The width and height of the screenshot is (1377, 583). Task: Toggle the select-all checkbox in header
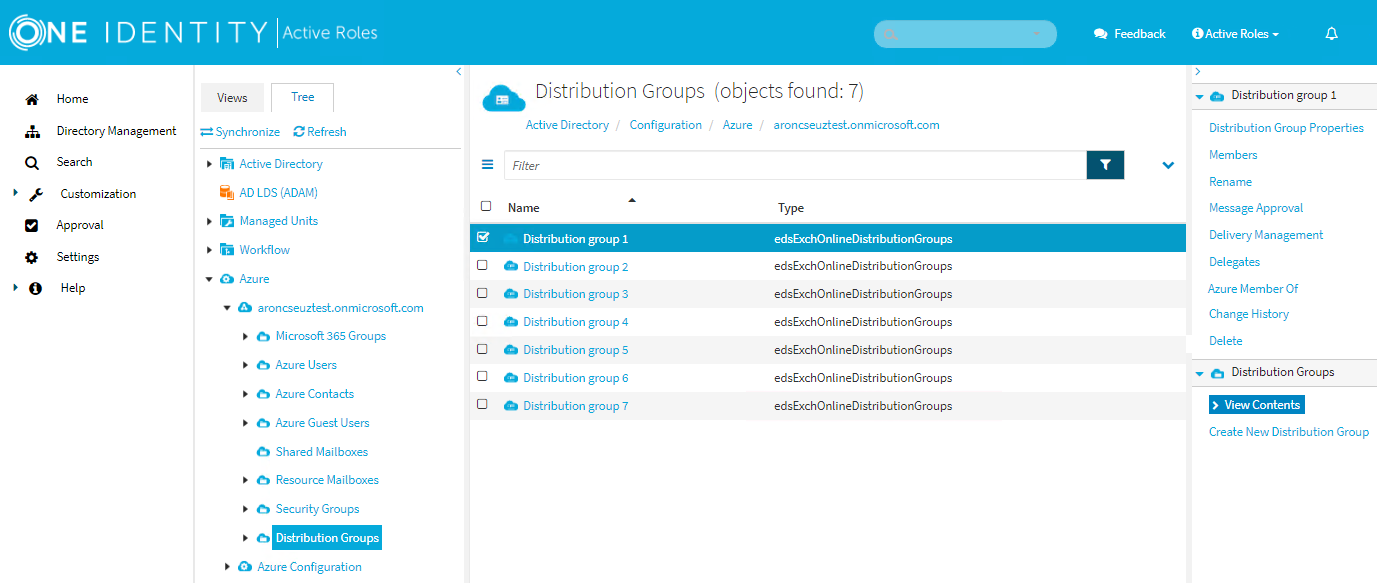point(486,207)
